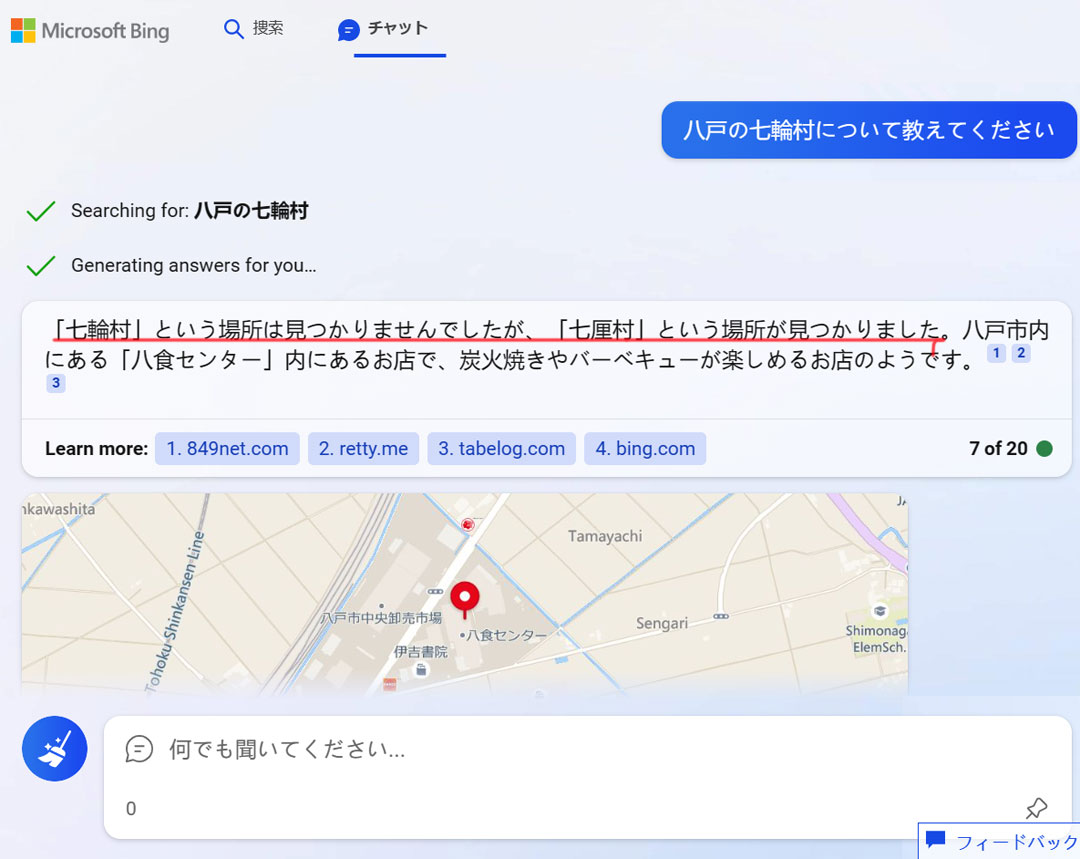Click the chat bubble icon in header
Image resolution: width=1080 pixels, height=859 pixels.
tap(349, 30)
